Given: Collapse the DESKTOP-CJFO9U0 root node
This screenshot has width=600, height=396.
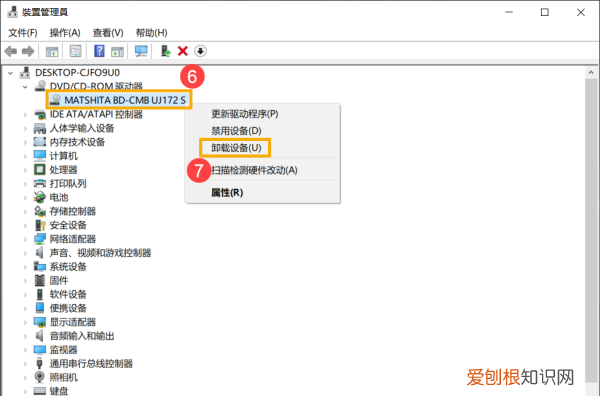Looking at the screenshot, I should 11,73.
